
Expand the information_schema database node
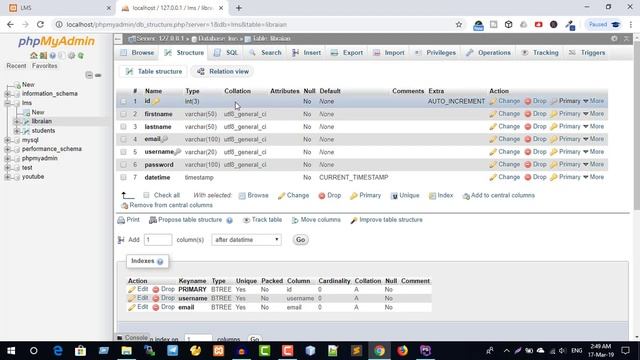click(x=7, y=94)
